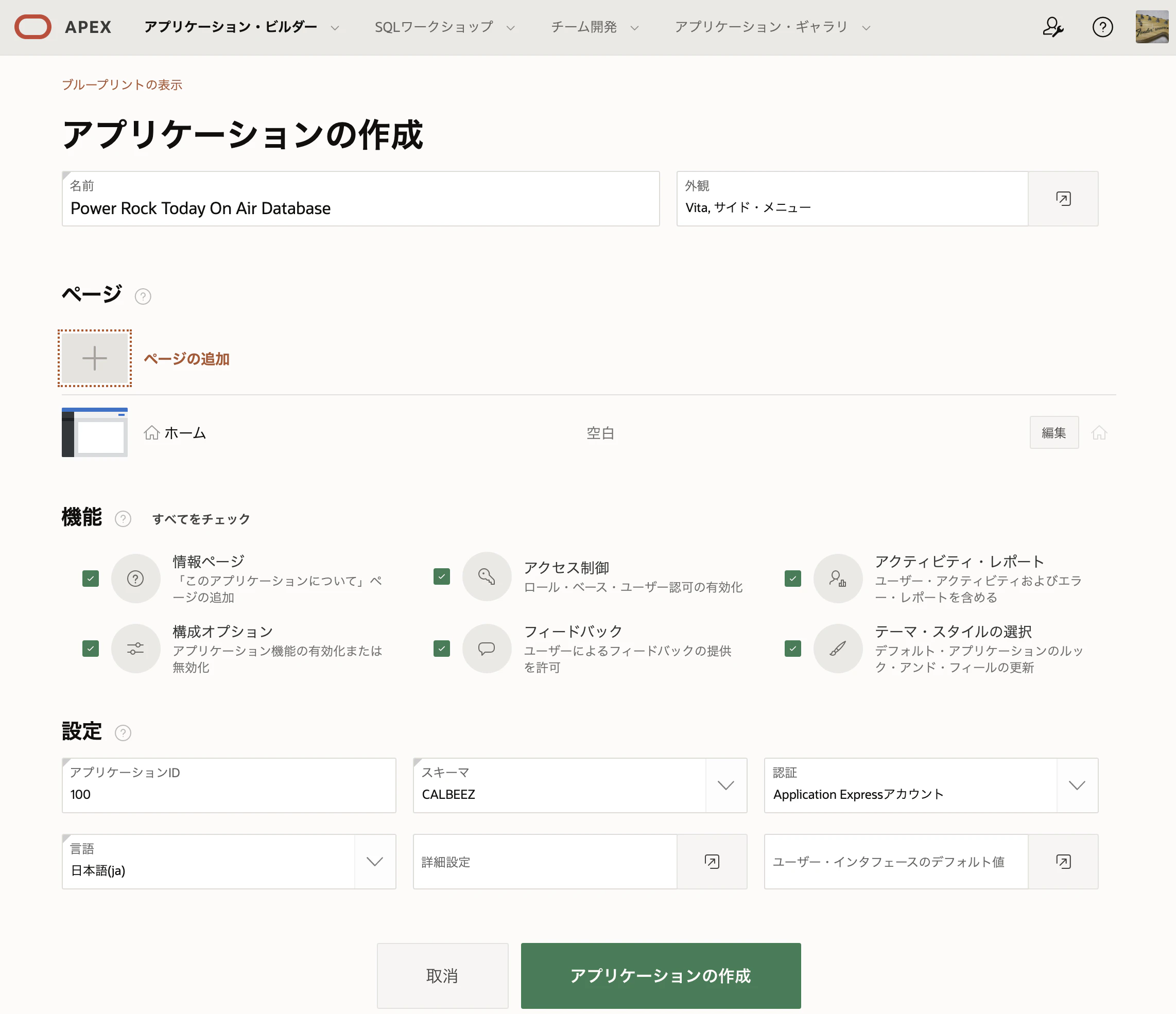This screenshot has width=1176, height=1014.
Task: Open the 言語 dropdown
Action: coord(374,861)
